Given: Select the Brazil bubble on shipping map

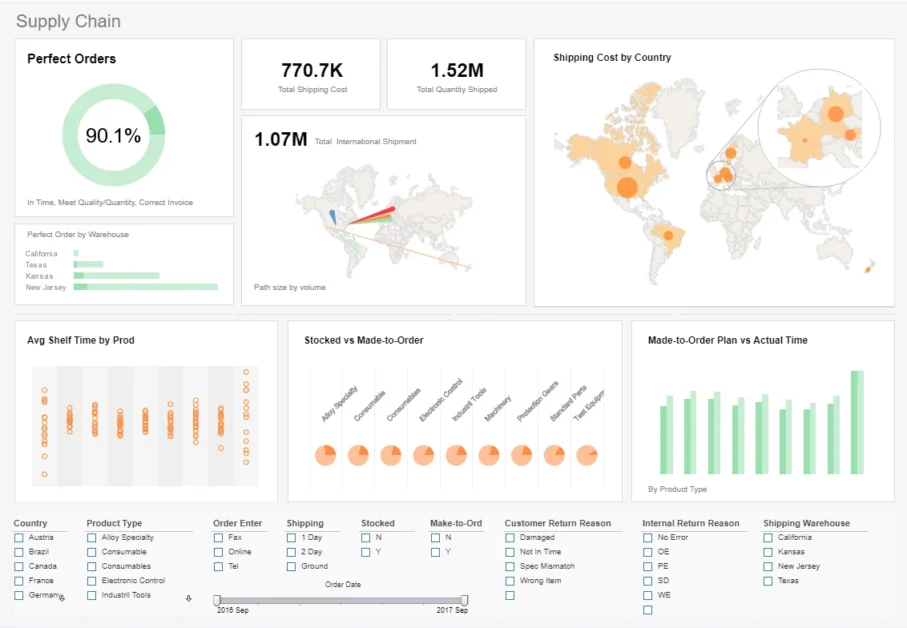Looking at the screenshot, I should coord(668,235).
